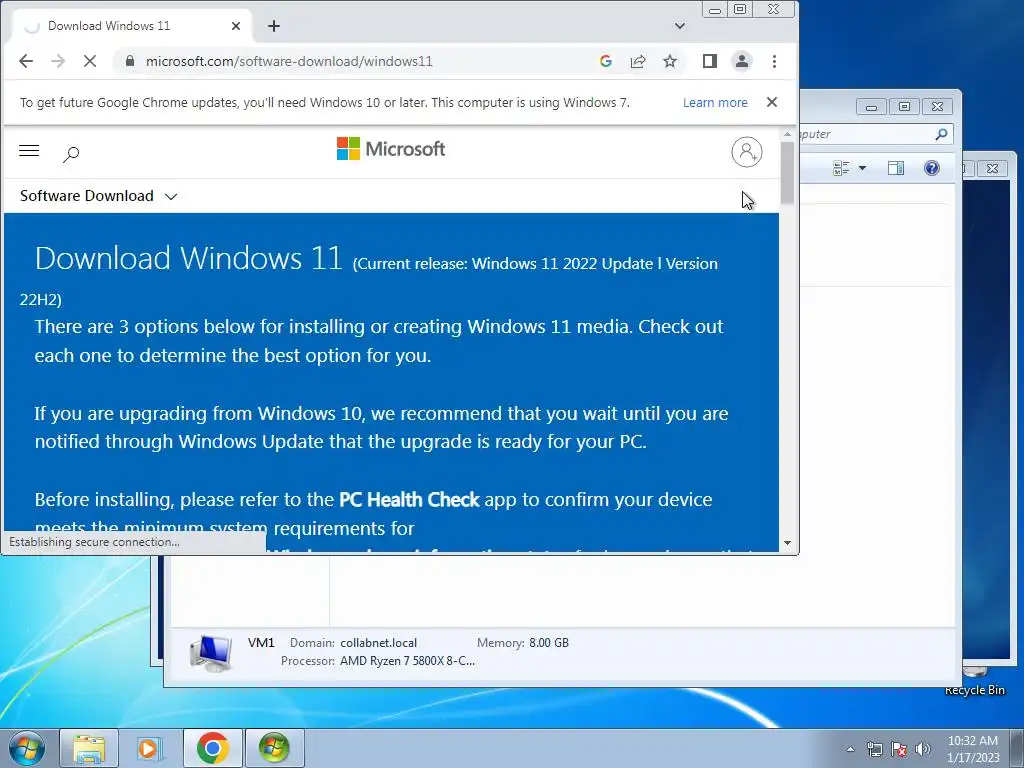Select the Recycle Bin desktop icon
The width and height of the screenshot is (1024, 768).
click(x=974, y=684)
